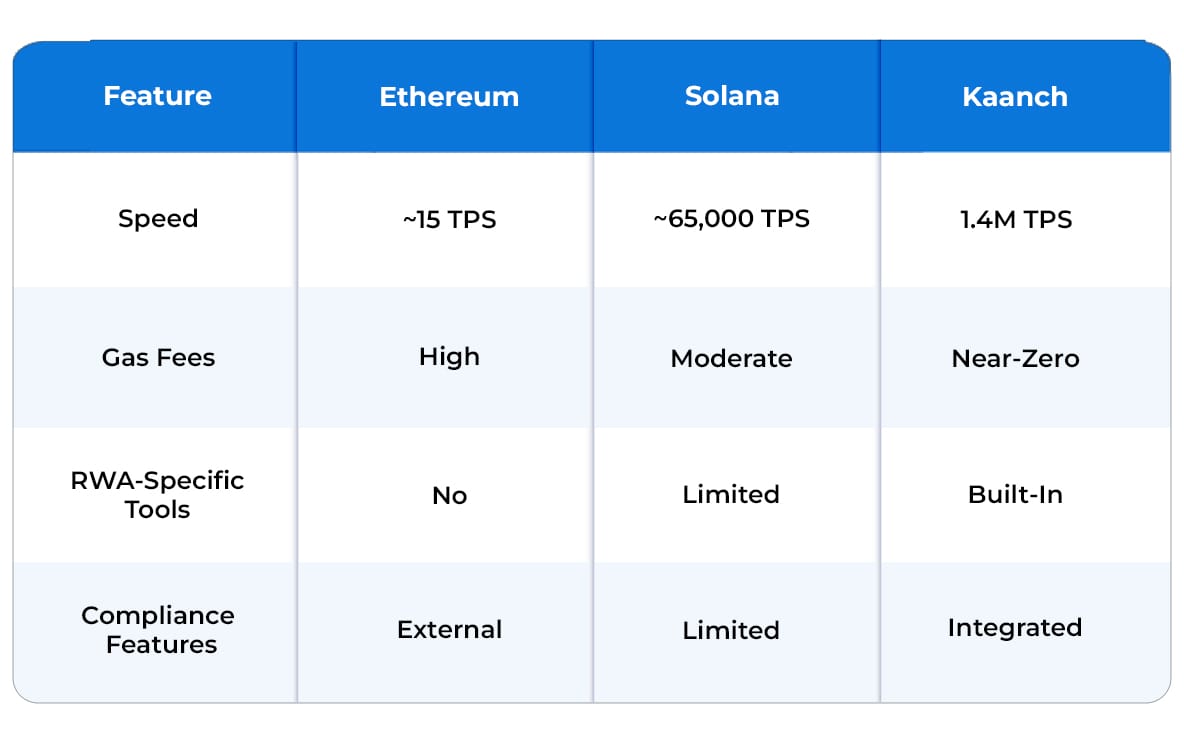
Task: Click the Gas Fees row label
Action: coord(158,358)
